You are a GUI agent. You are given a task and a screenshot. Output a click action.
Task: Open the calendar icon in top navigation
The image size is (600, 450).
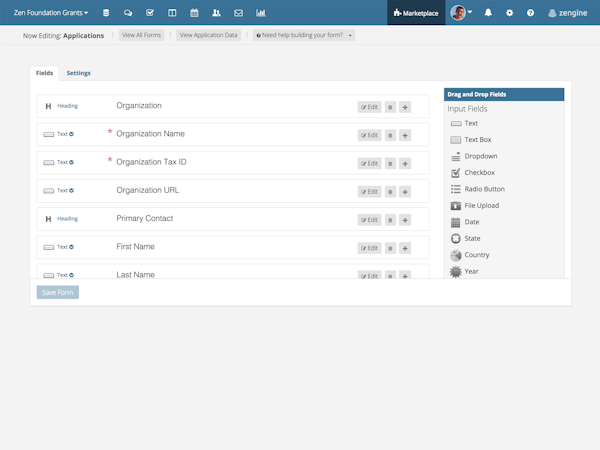[x=194, y=13]
